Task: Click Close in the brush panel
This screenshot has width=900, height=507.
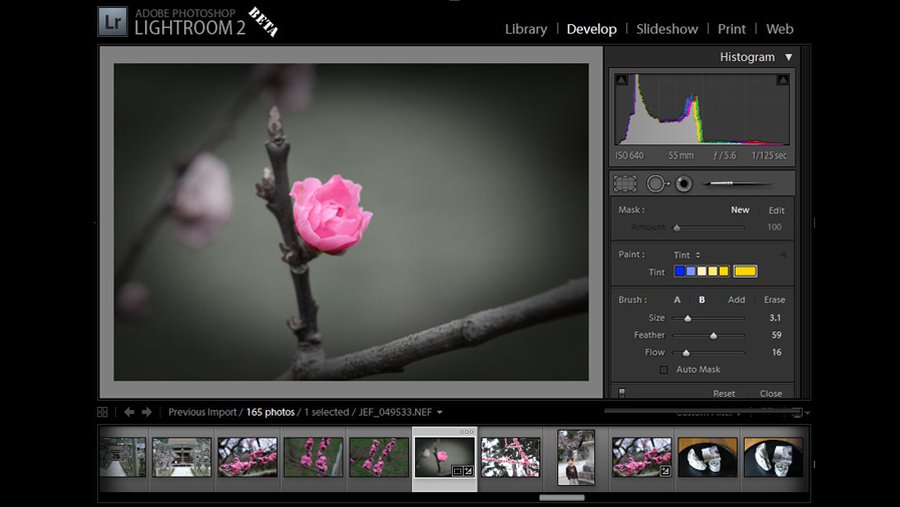Action: [771, 393]
